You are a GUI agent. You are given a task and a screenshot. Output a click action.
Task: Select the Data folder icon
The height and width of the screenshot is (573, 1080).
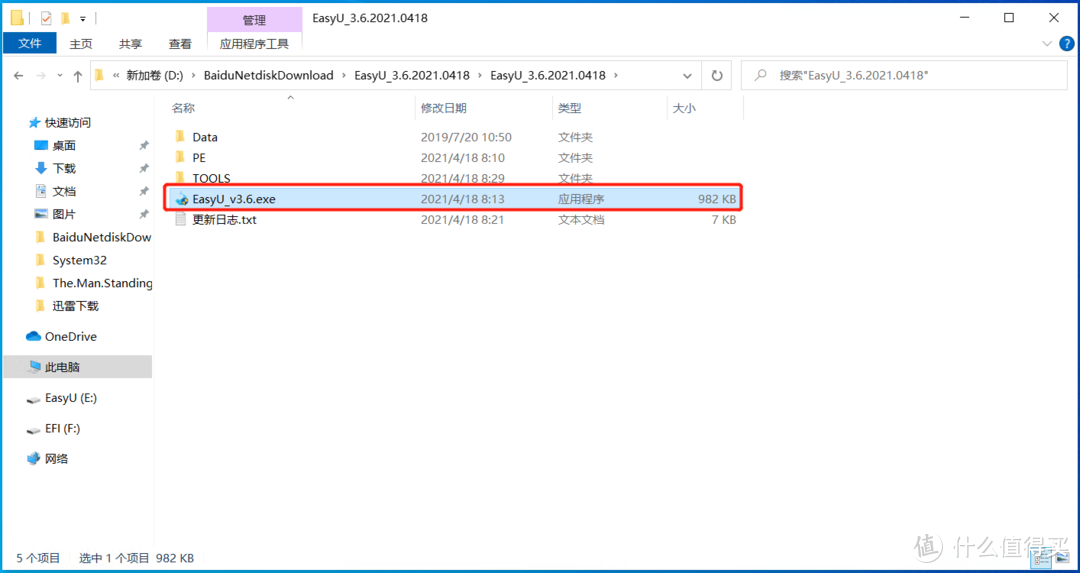point(180,137)
